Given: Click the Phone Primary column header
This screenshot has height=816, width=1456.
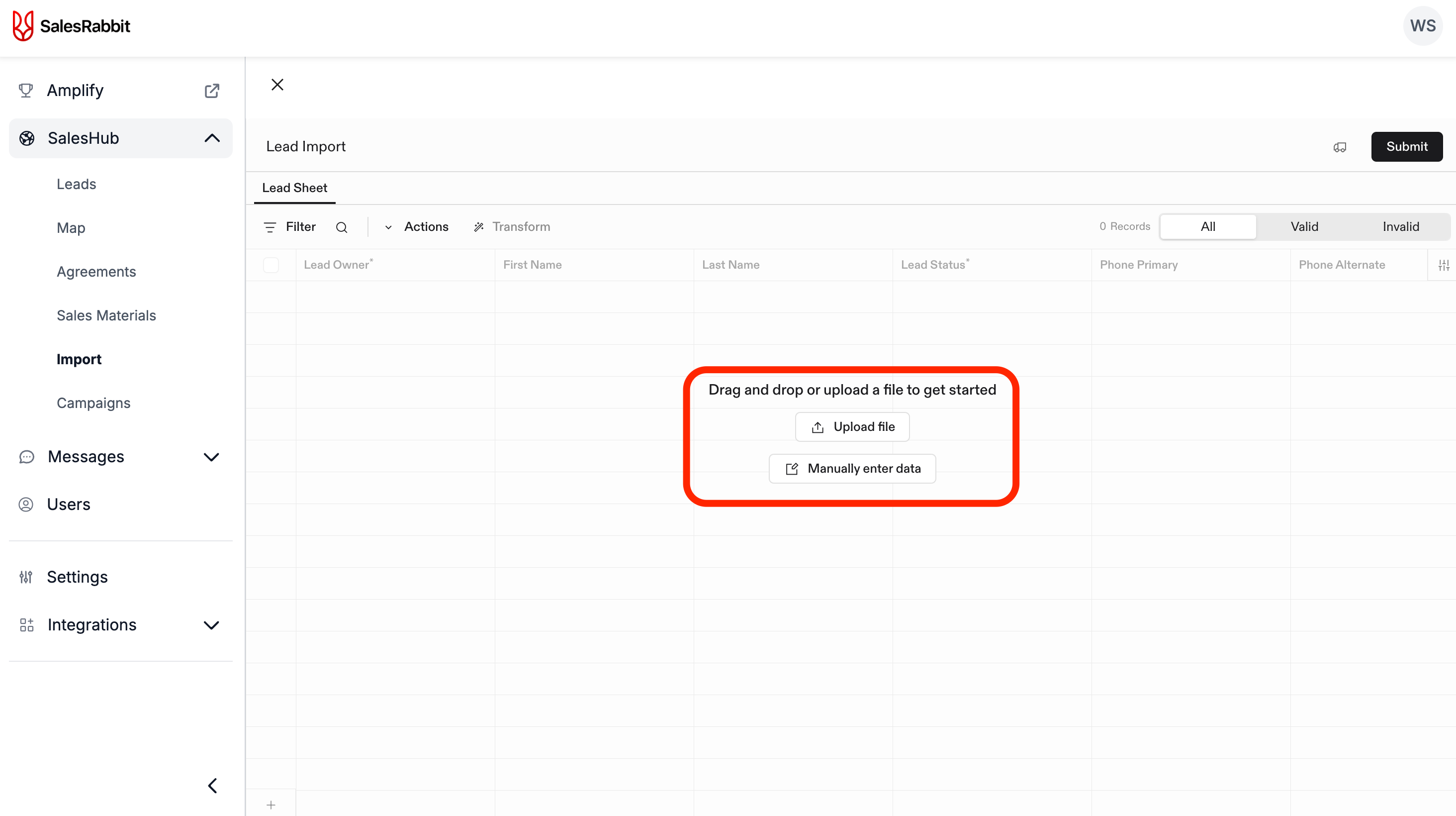Looking at the screenshot, I should pyautogui.click(x=1191, y=265).
